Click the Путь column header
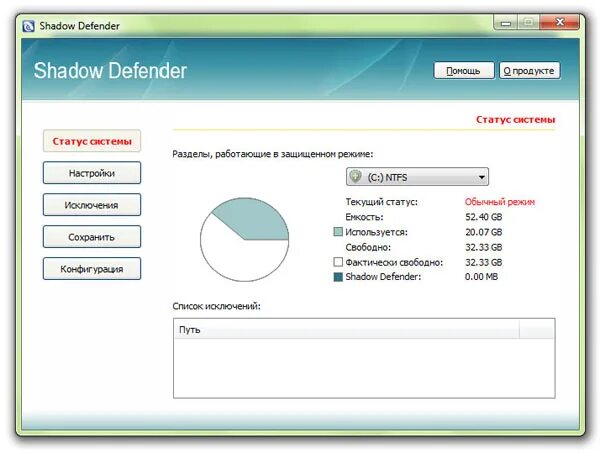This screenshot has width=600, height=454. point(346,330)
